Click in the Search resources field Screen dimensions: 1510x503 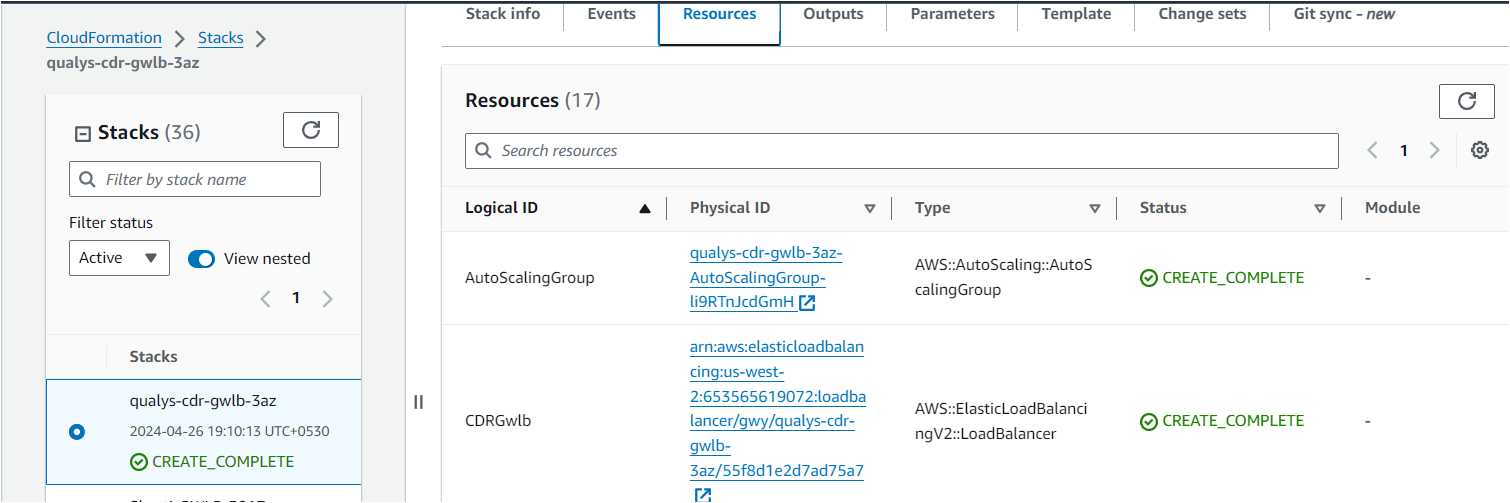click(x=901, y=150)
